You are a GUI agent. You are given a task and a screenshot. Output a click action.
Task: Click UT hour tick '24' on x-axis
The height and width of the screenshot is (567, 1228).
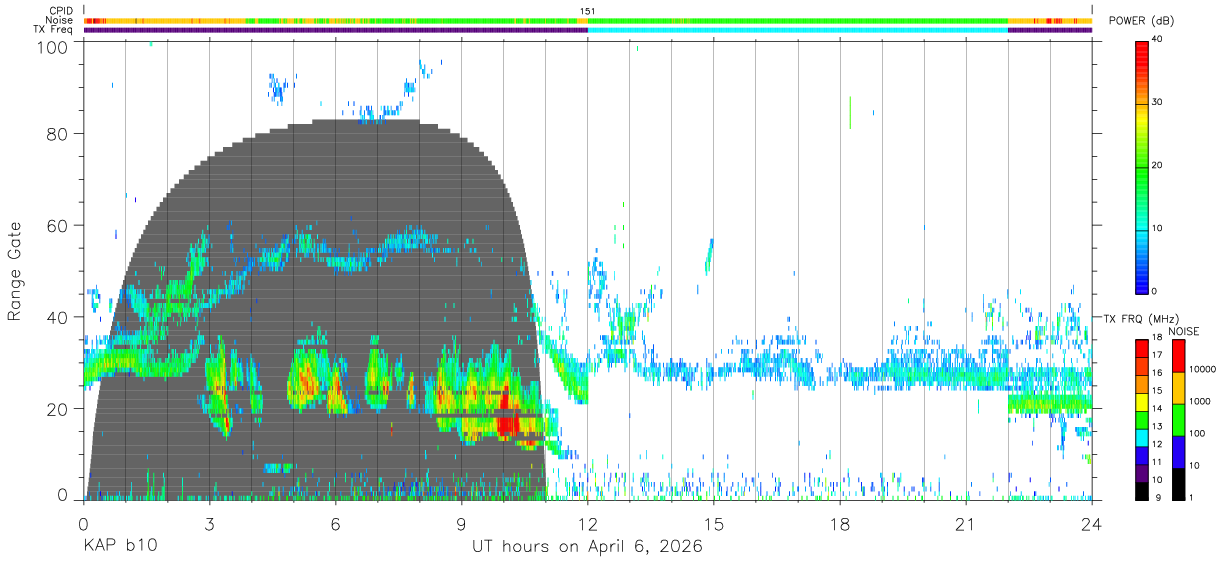point(1092,524)
